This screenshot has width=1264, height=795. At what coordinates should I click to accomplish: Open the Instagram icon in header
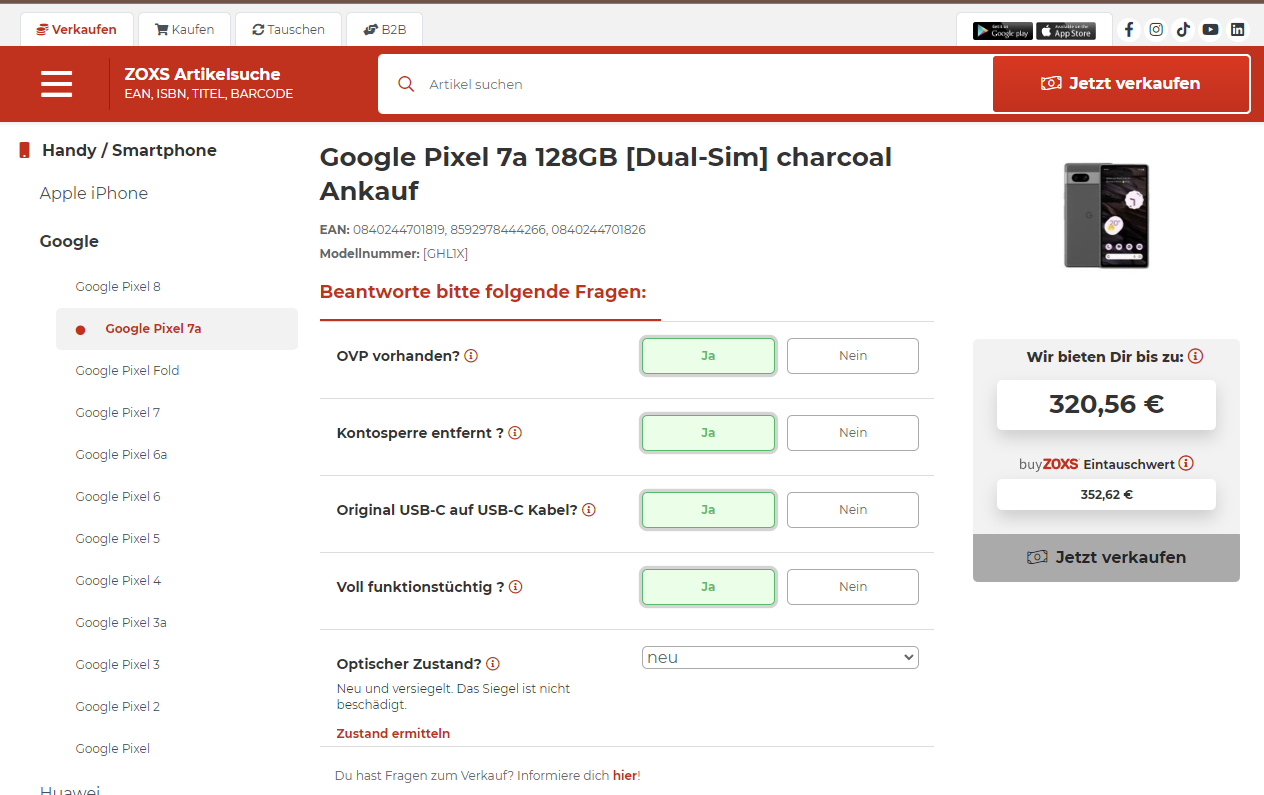(1156, 29)
